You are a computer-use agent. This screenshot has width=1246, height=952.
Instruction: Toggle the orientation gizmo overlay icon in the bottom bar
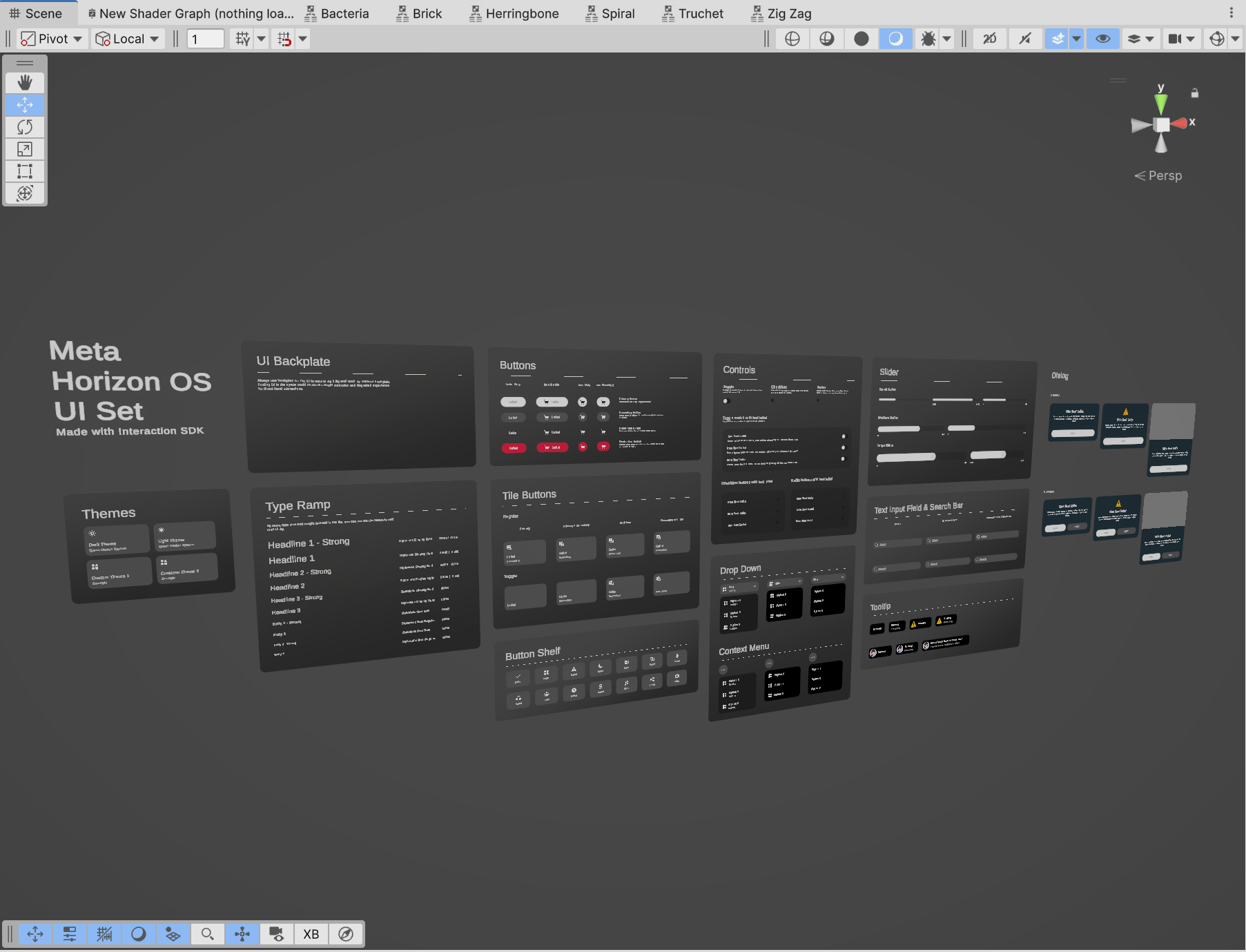[242, 934]
